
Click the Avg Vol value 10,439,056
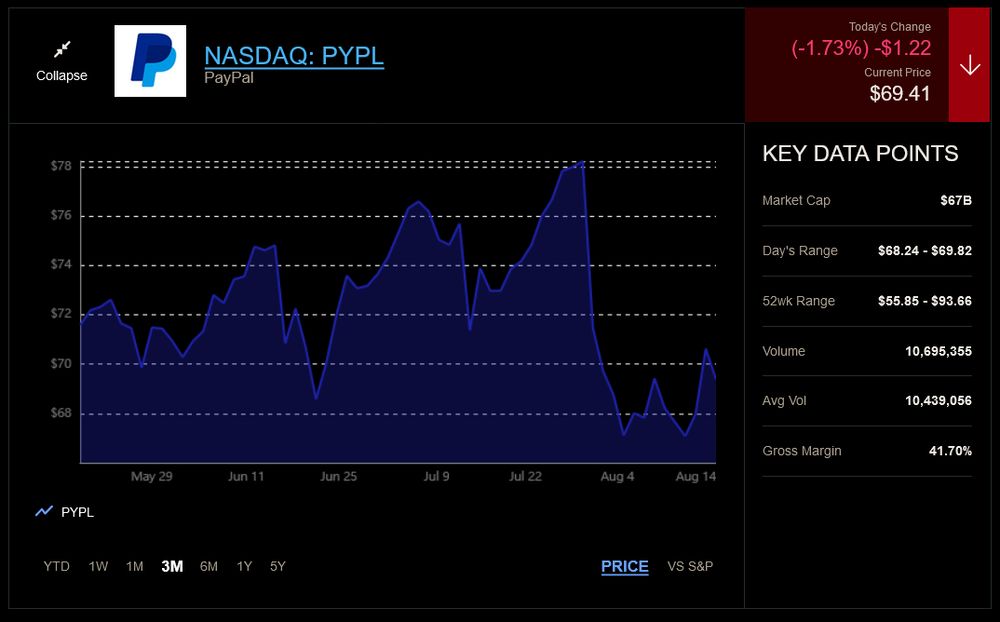pyautogui.click(x=939, y=401)
